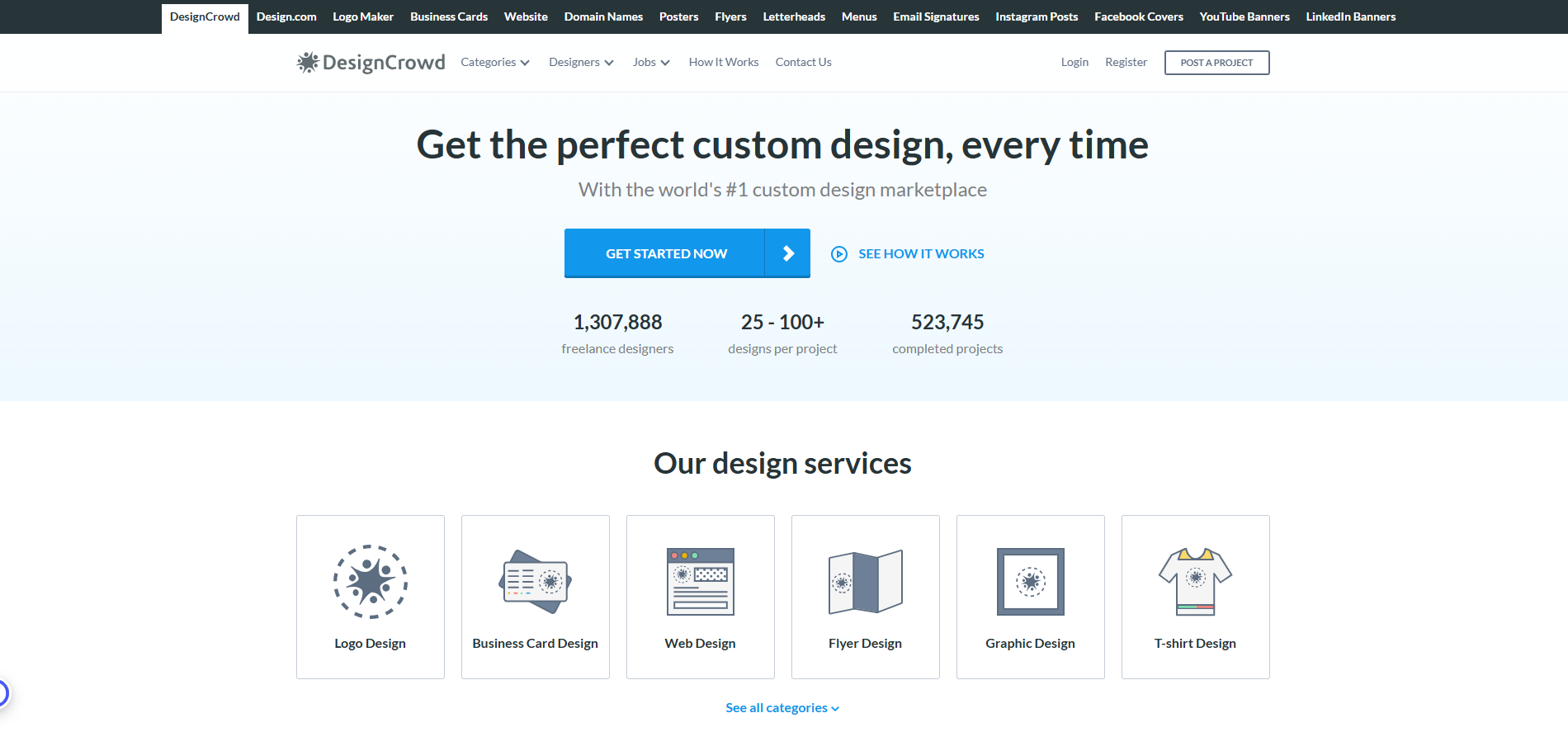Click the GET STARTED NOW button
The height and width of the screenshot is (751, 1568).
(x=666, y=253)
